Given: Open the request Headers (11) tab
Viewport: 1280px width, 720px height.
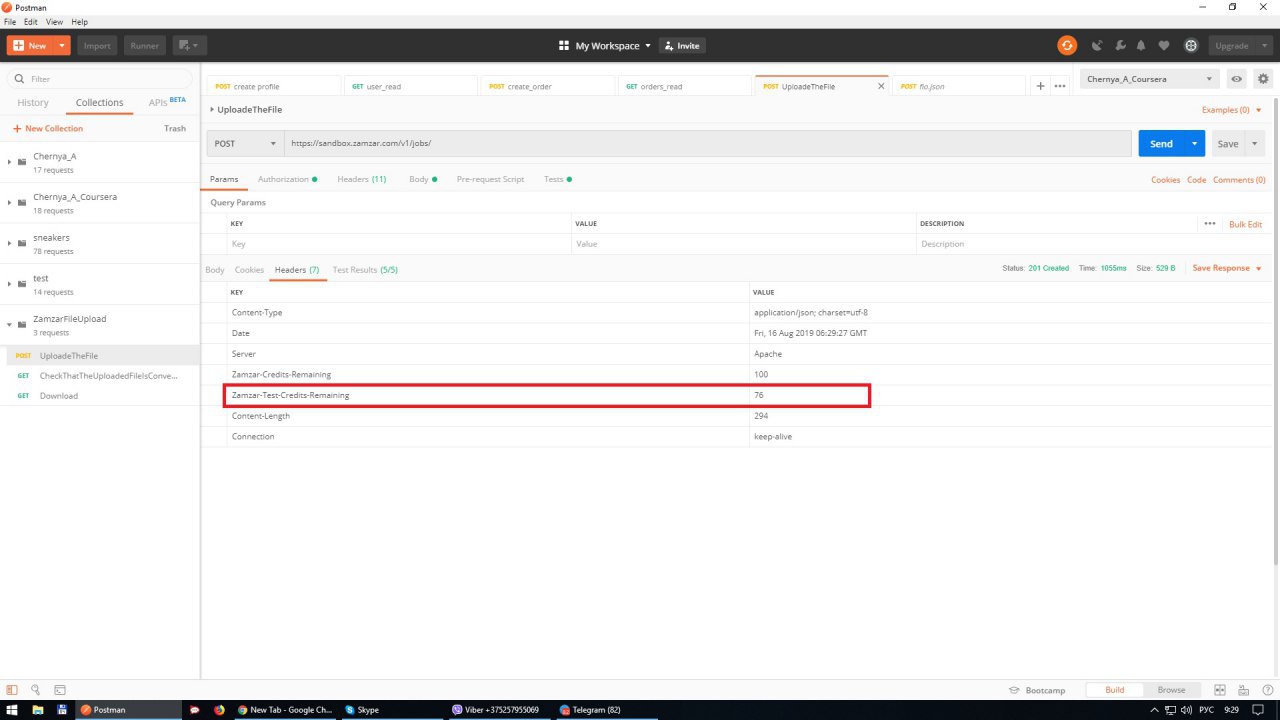Looking at the screenshot, I should tap(361, 179).
